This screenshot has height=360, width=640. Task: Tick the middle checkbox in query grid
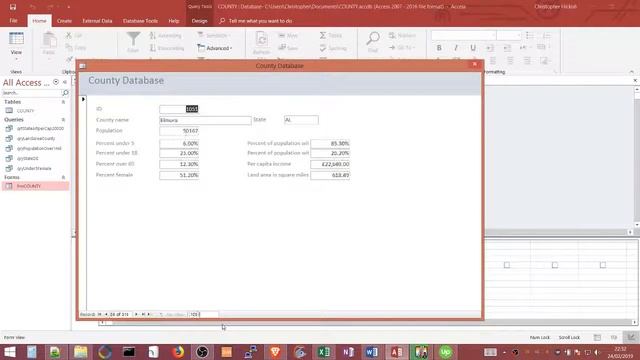[x=555, y=265]
